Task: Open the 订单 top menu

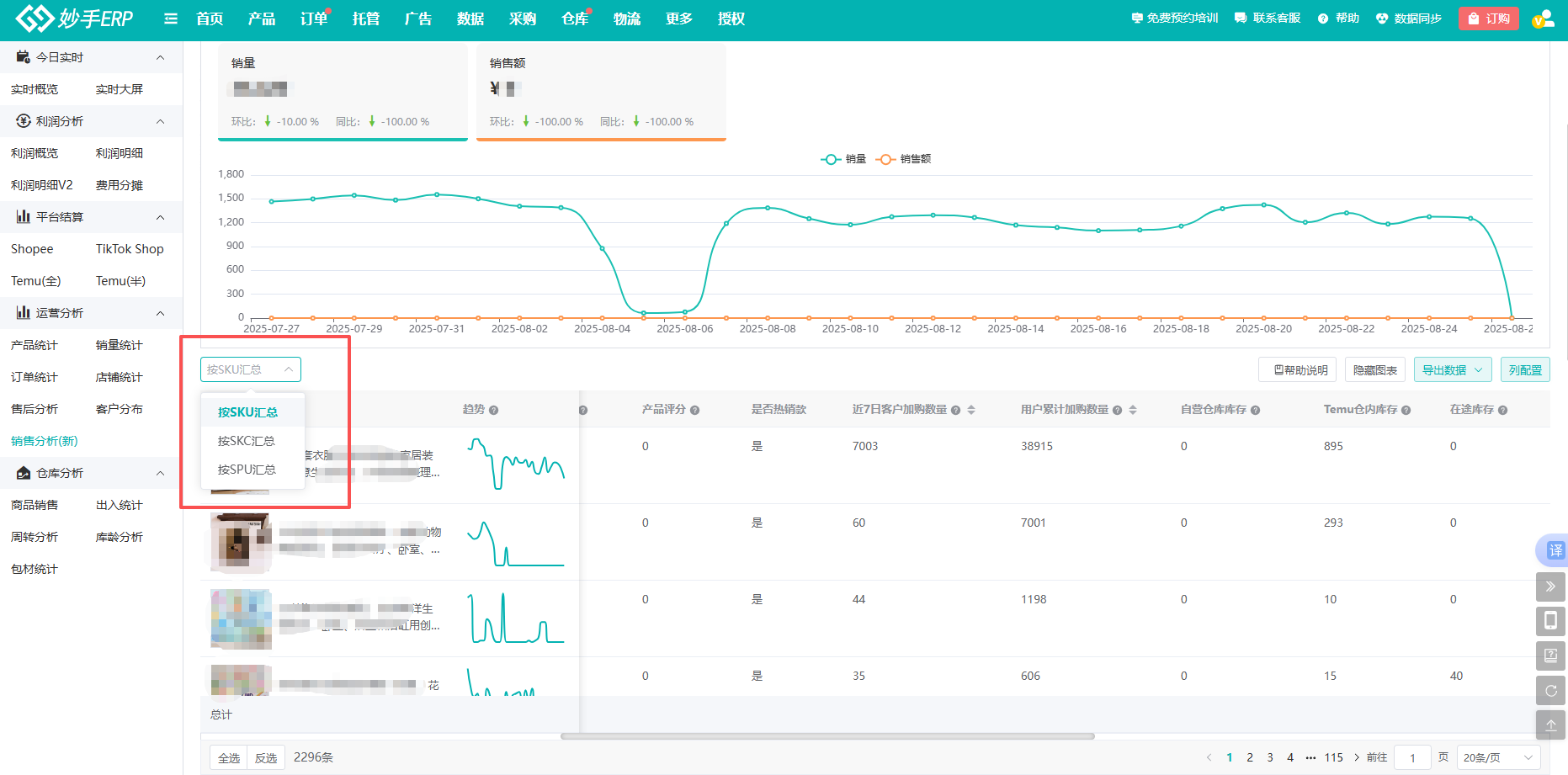Action: (x=313, y=19)
